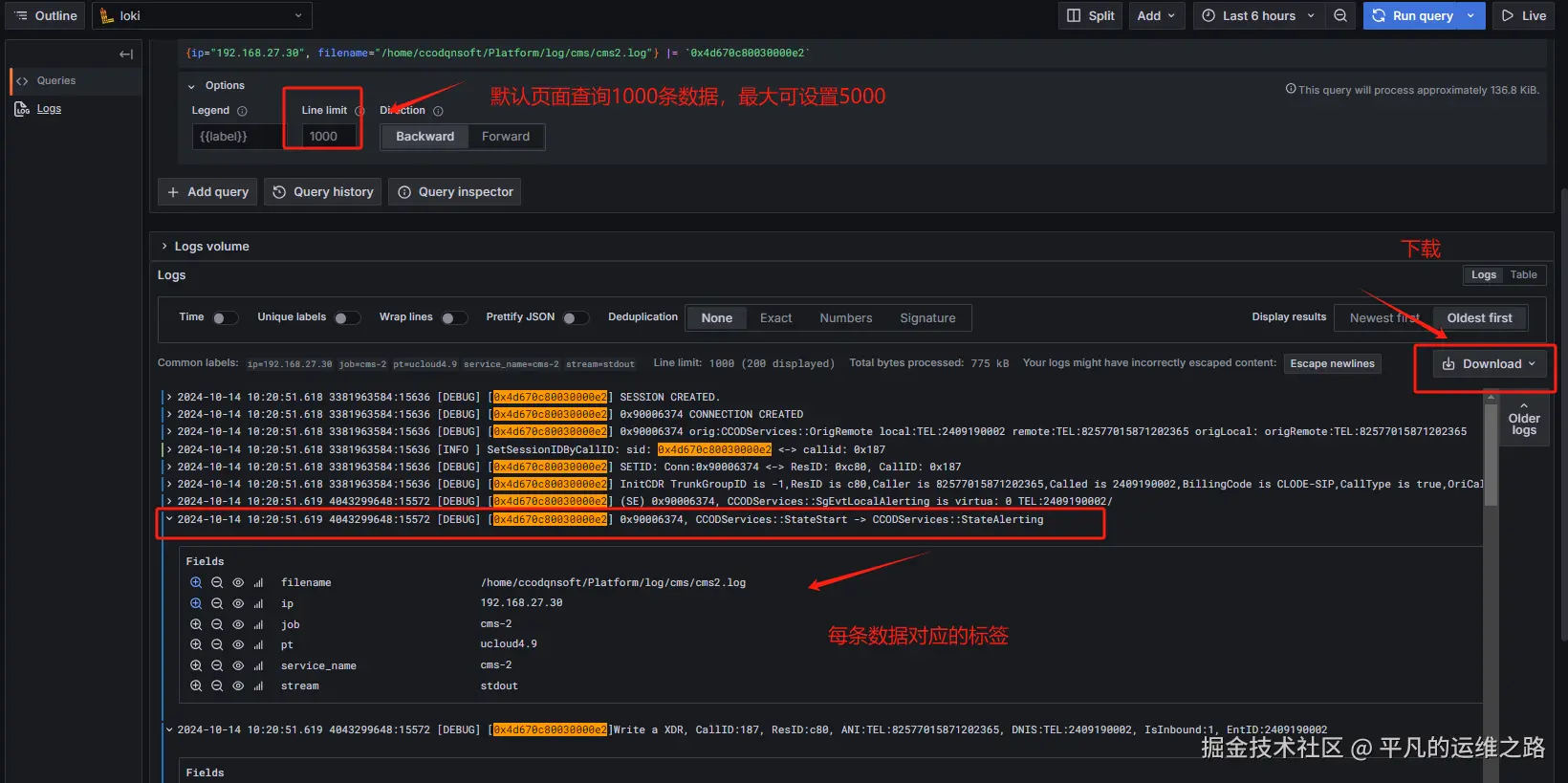Select Numbers deduplication
1568x783 pixels.
[845, 318]
